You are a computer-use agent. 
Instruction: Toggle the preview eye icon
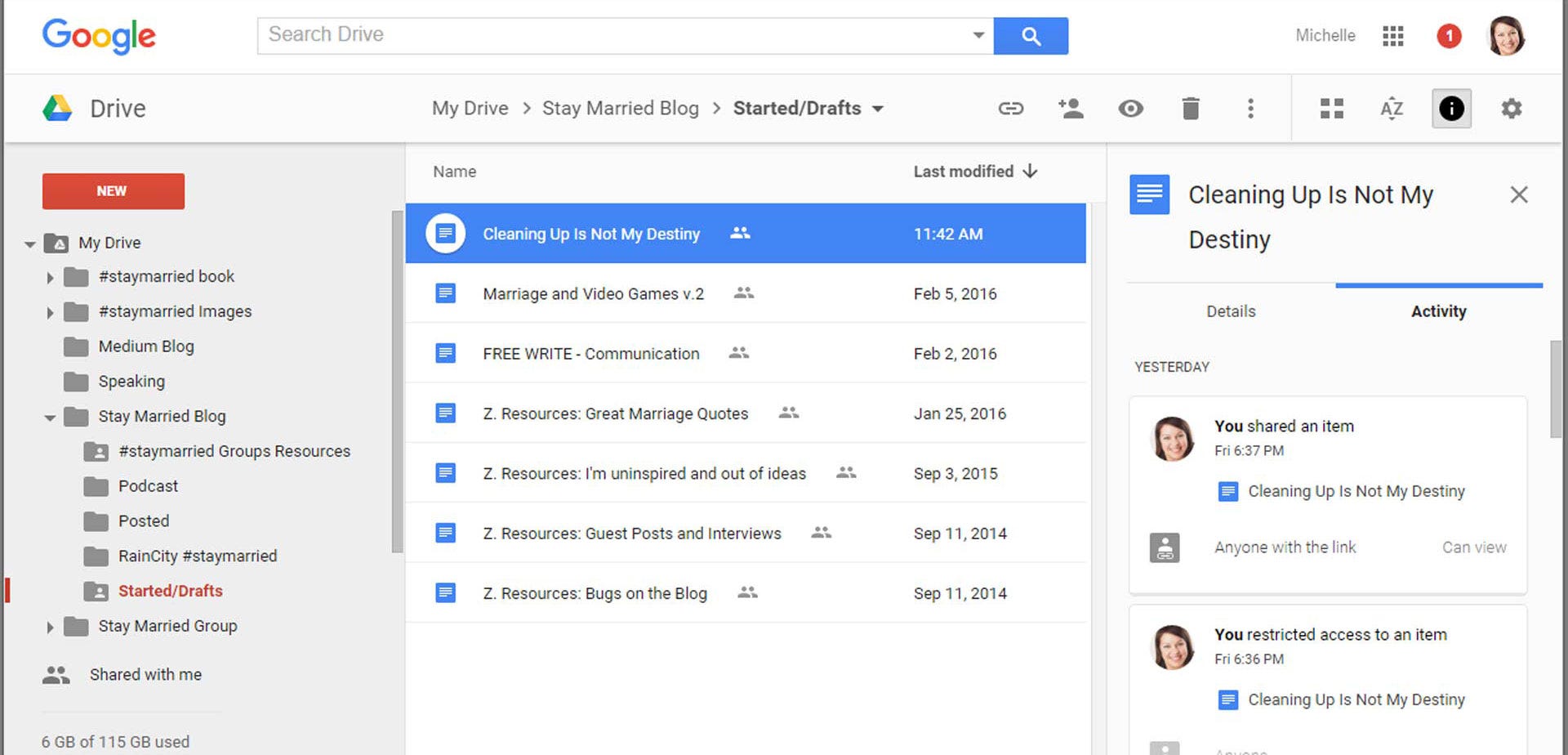(x=1130, y=109)
